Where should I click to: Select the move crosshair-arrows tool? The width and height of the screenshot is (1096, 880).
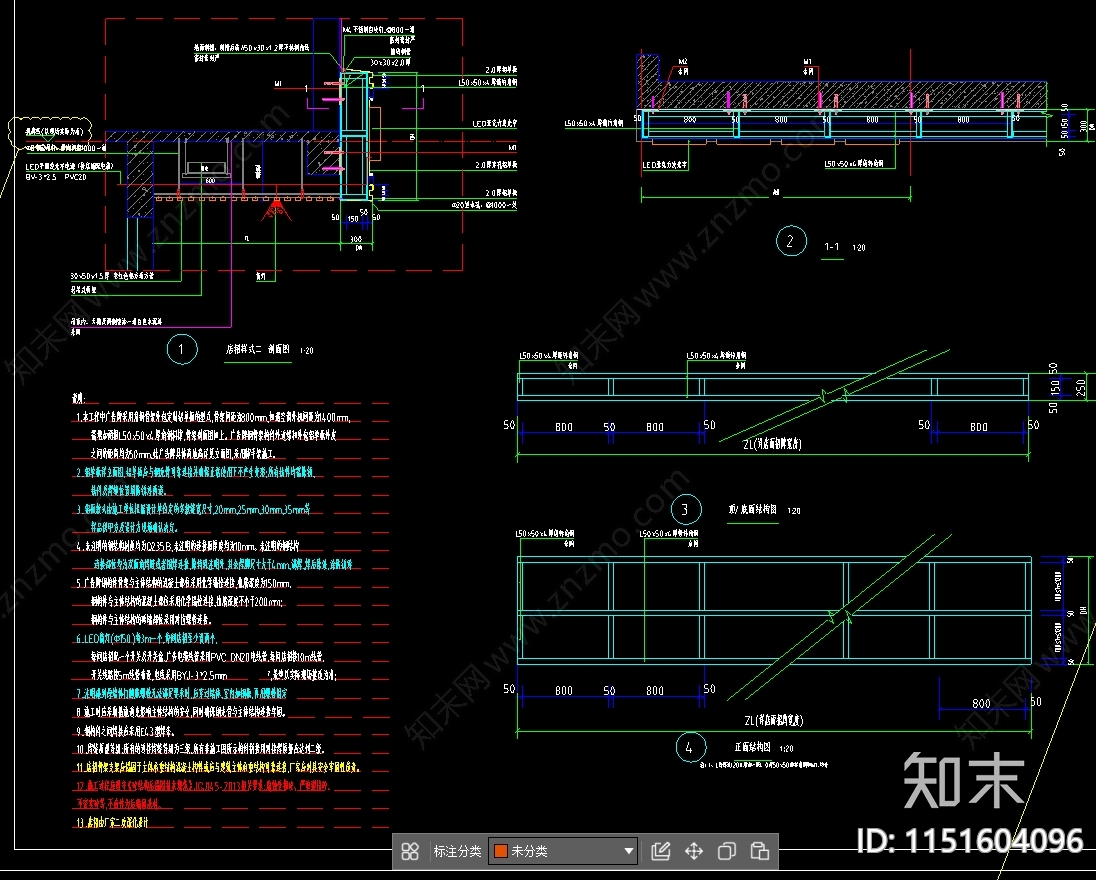(x=693, y=851)
